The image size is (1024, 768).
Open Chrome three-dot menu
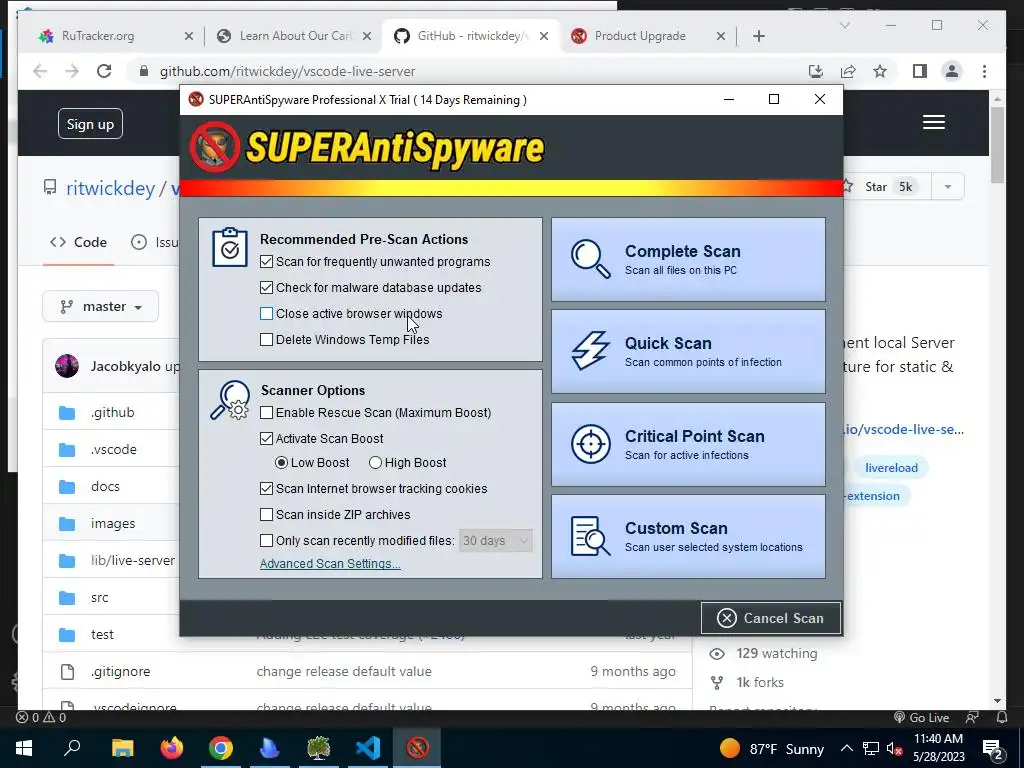984,71
